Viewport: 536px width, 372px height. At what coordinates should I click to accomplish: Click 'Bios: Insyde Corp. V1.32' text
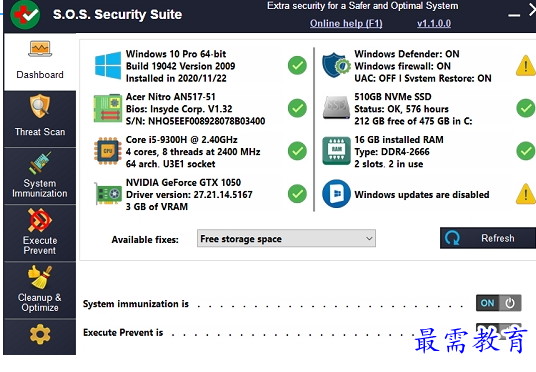click(179, 109)
